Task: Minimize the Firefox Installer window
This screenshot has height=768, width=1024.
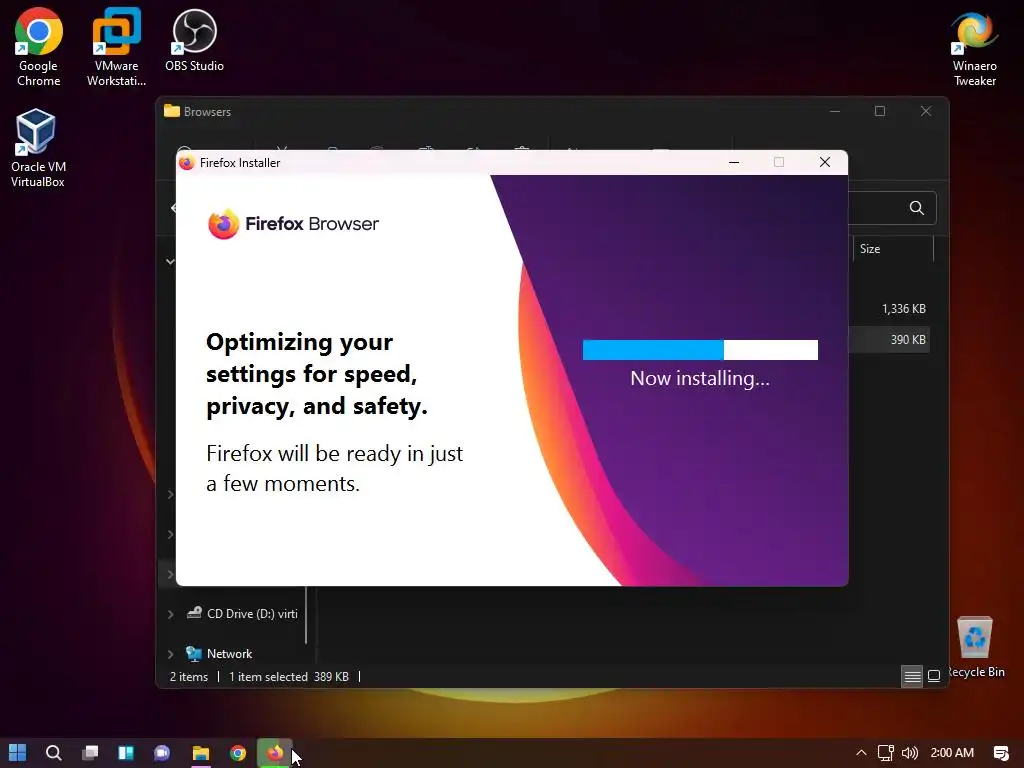Action: click(x=734, y=163)
